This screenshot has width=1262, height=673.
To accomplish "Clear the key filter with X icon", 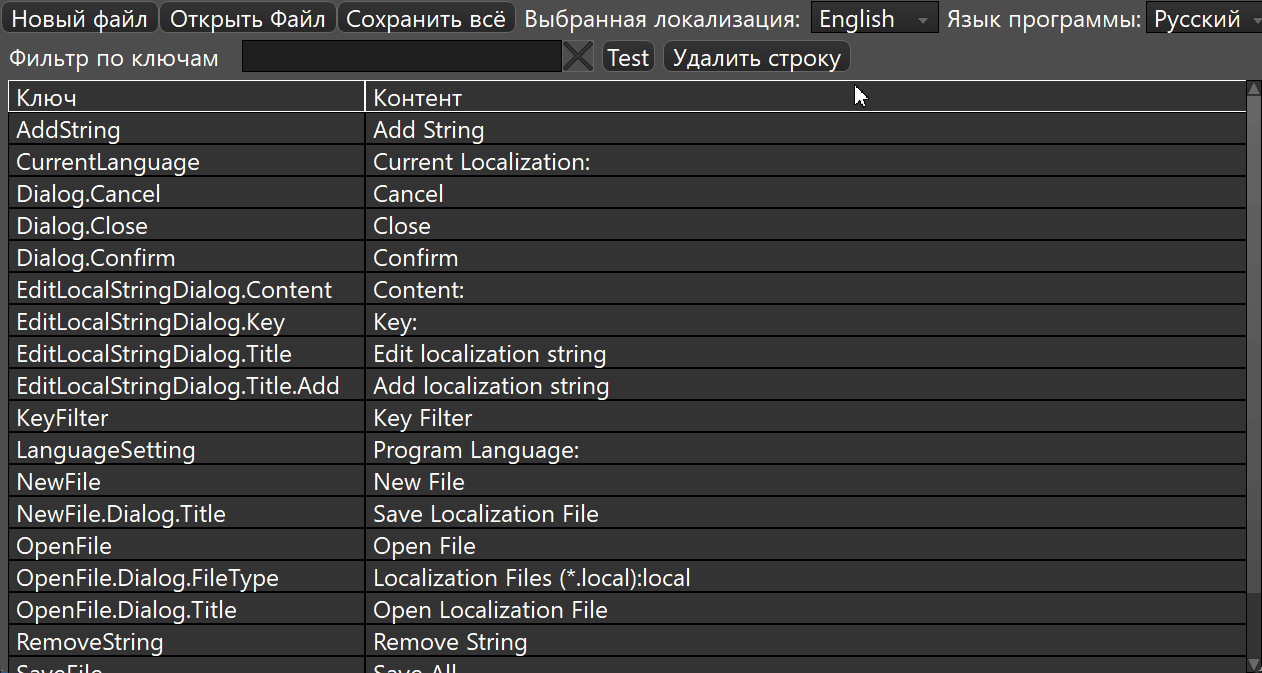I will [578, 57].
